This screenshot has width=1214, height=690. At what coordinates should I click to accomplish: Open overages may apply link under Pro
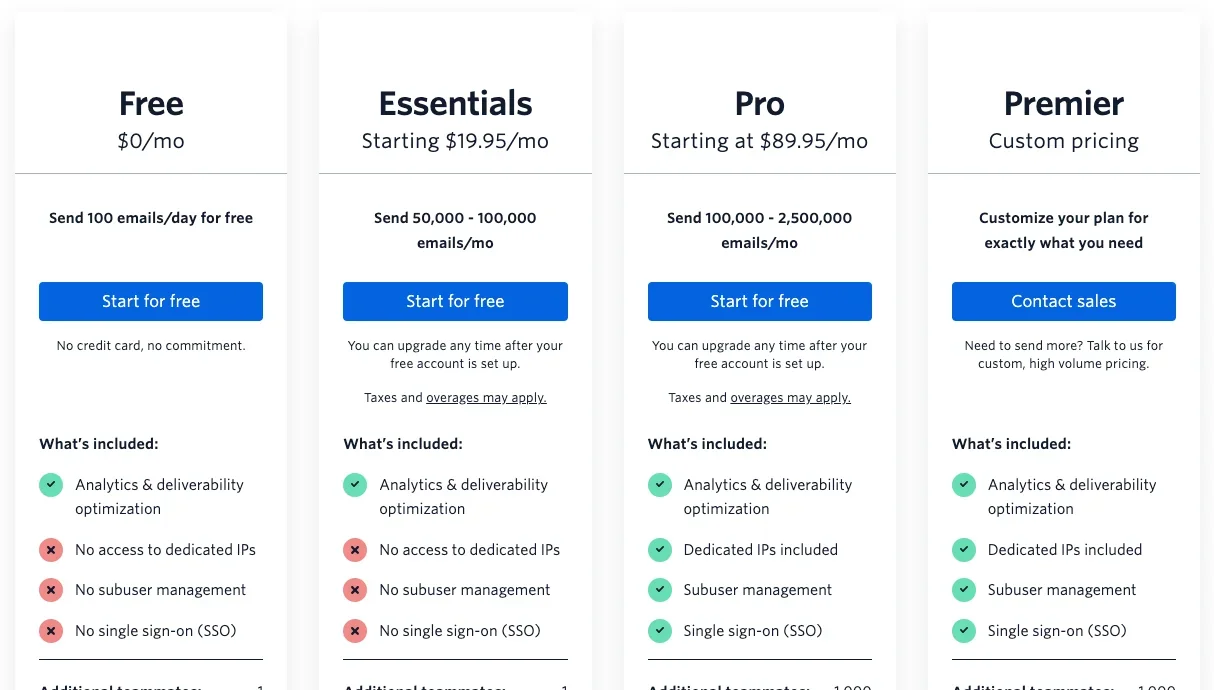coord(790,398)
